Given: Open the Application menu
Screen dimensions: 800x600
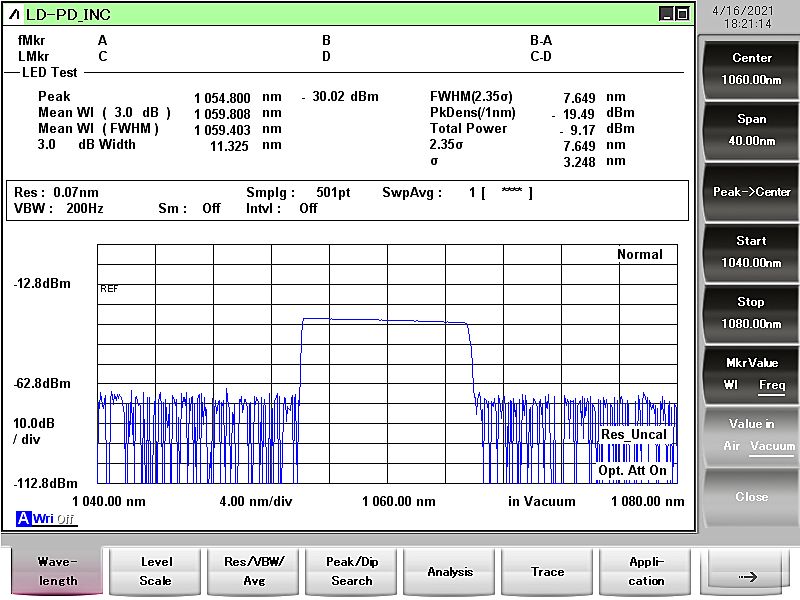Looking at the screenshot, I should (646, 572).
